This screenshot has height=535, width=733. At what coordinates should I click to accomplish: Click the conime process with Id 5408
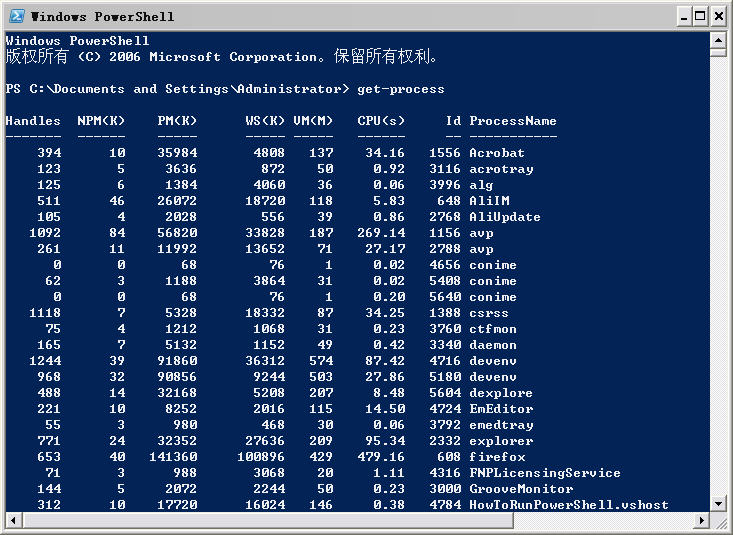[x=493, y=281]
